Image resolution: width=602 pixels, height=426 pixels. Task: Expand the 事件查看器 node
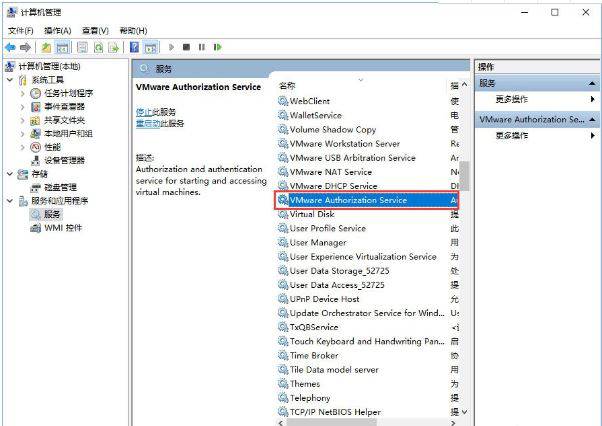pos(23,107)
